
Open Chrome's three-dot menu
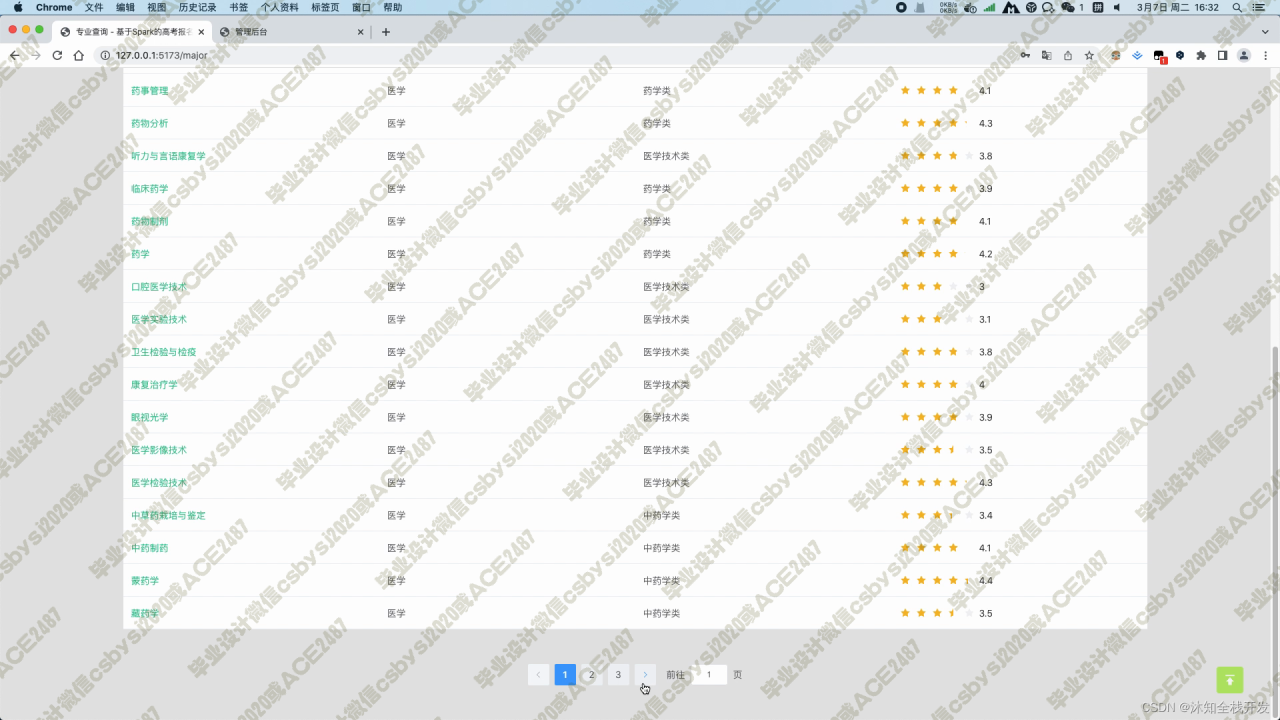coord(1265,55)
